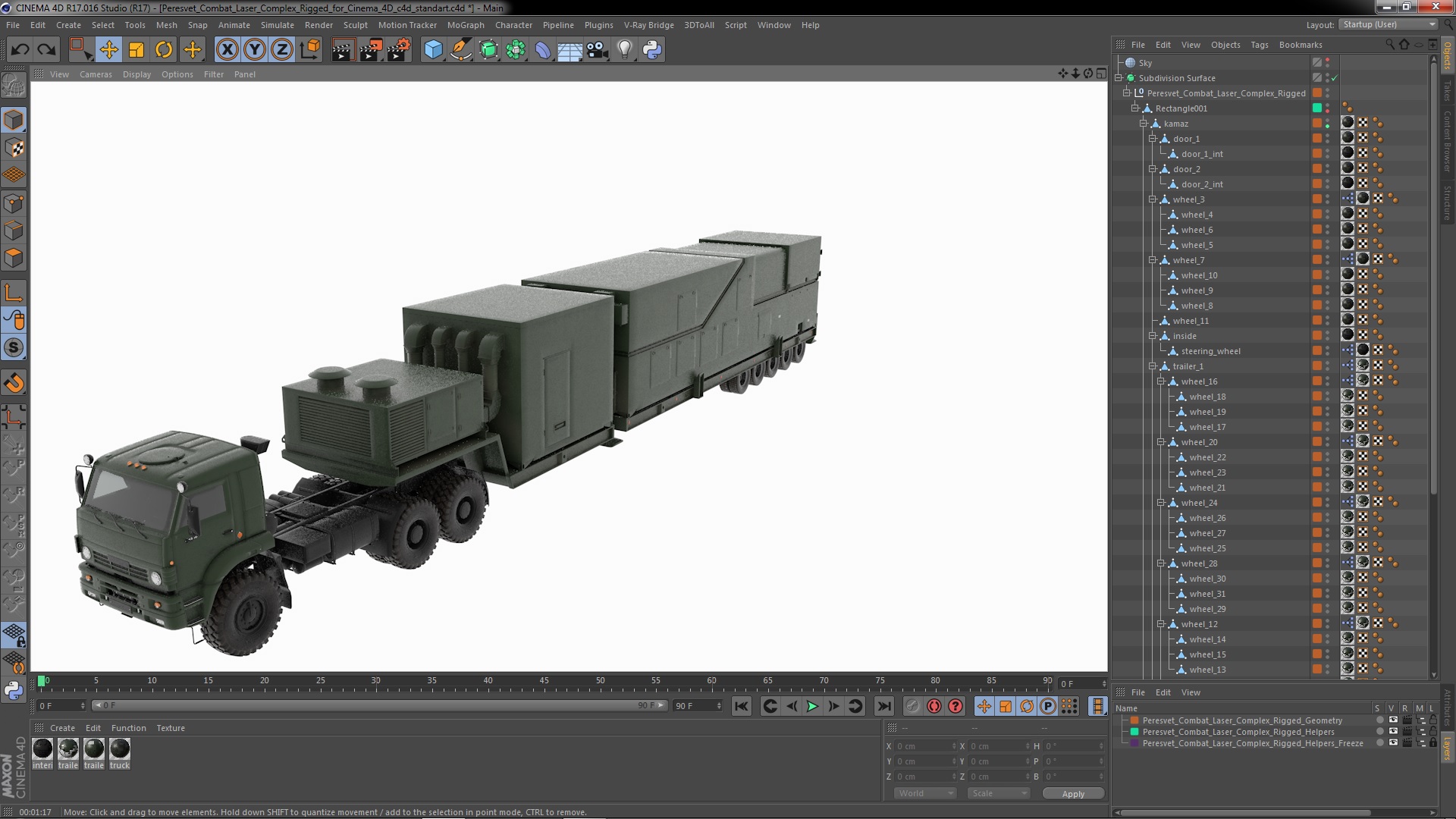The height and width of the screenshot is (819, 1456).
Task: Collapse the kamaz hierarchy
Action: click(x=1144, y=124)
